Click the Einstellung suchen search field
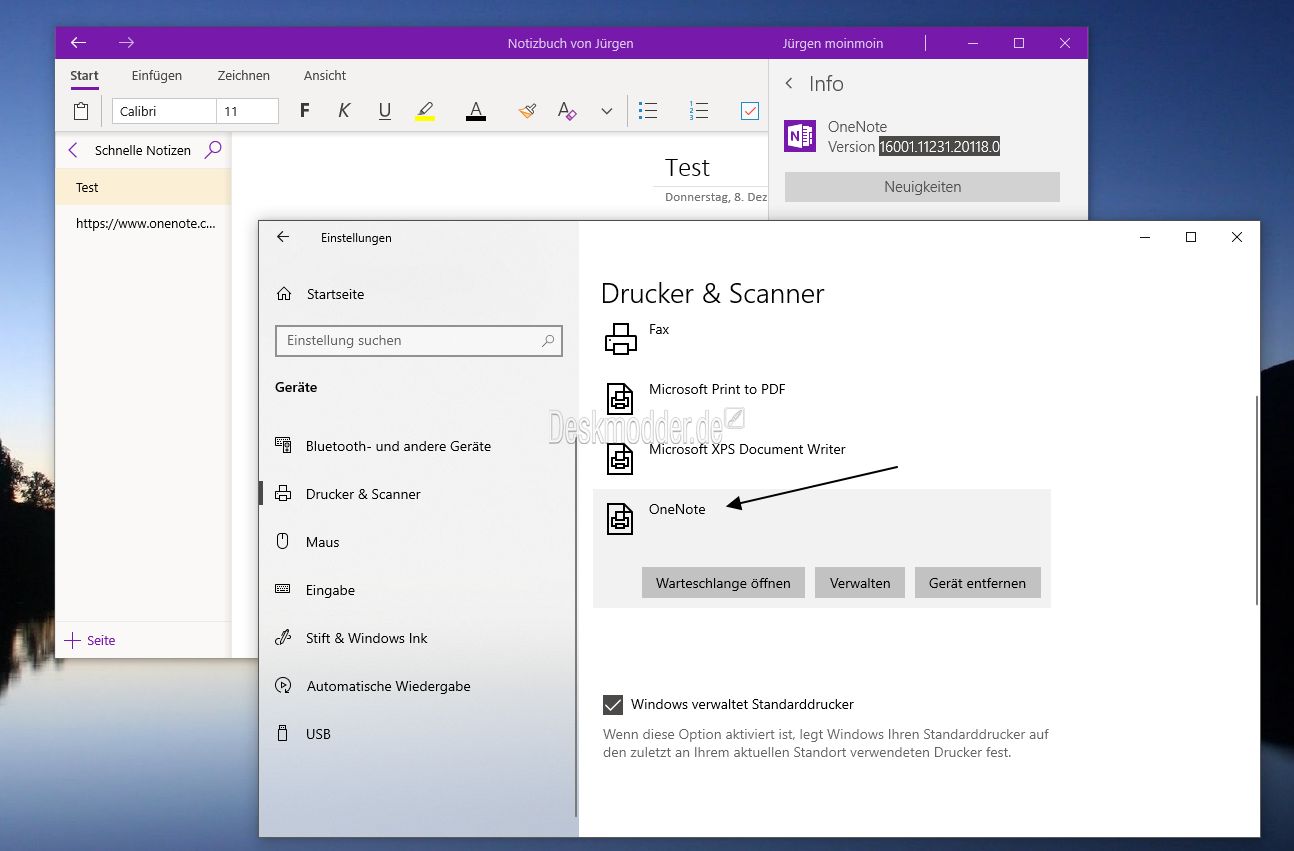The image size is (1294, 851). (x=418, y=340)
